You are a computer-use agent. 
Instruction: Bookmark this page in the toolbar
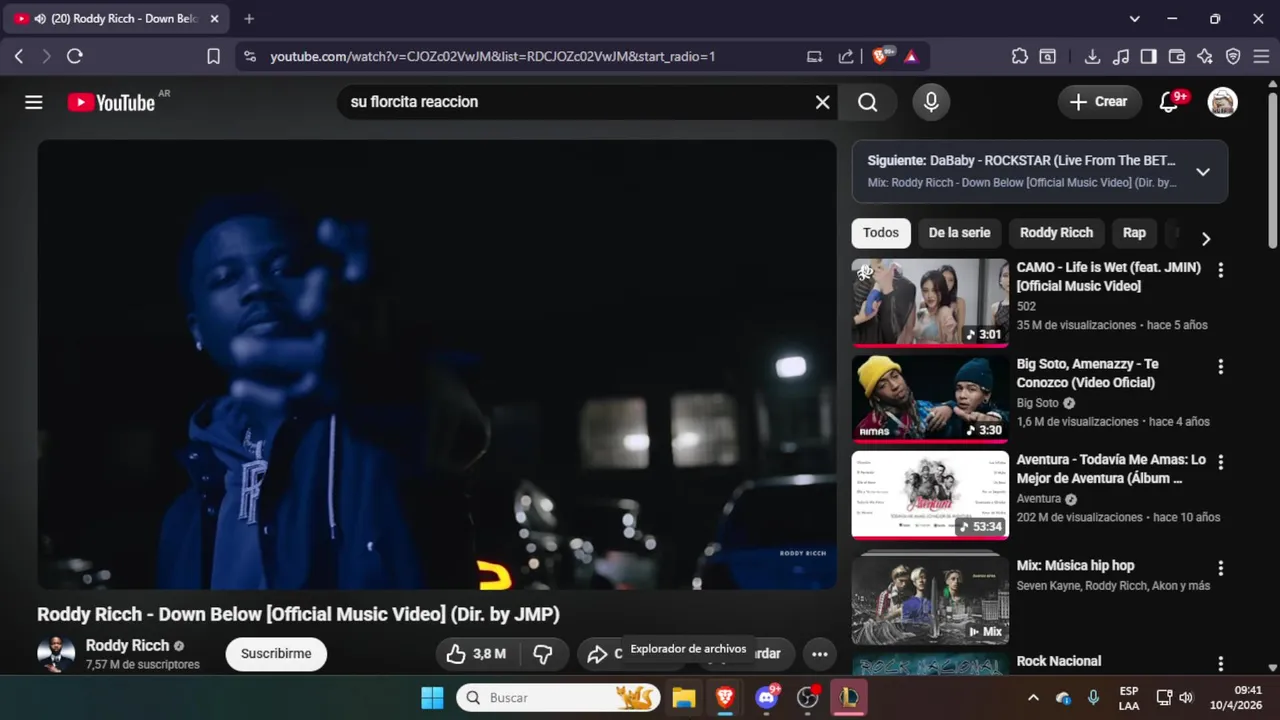coord(213,57)
